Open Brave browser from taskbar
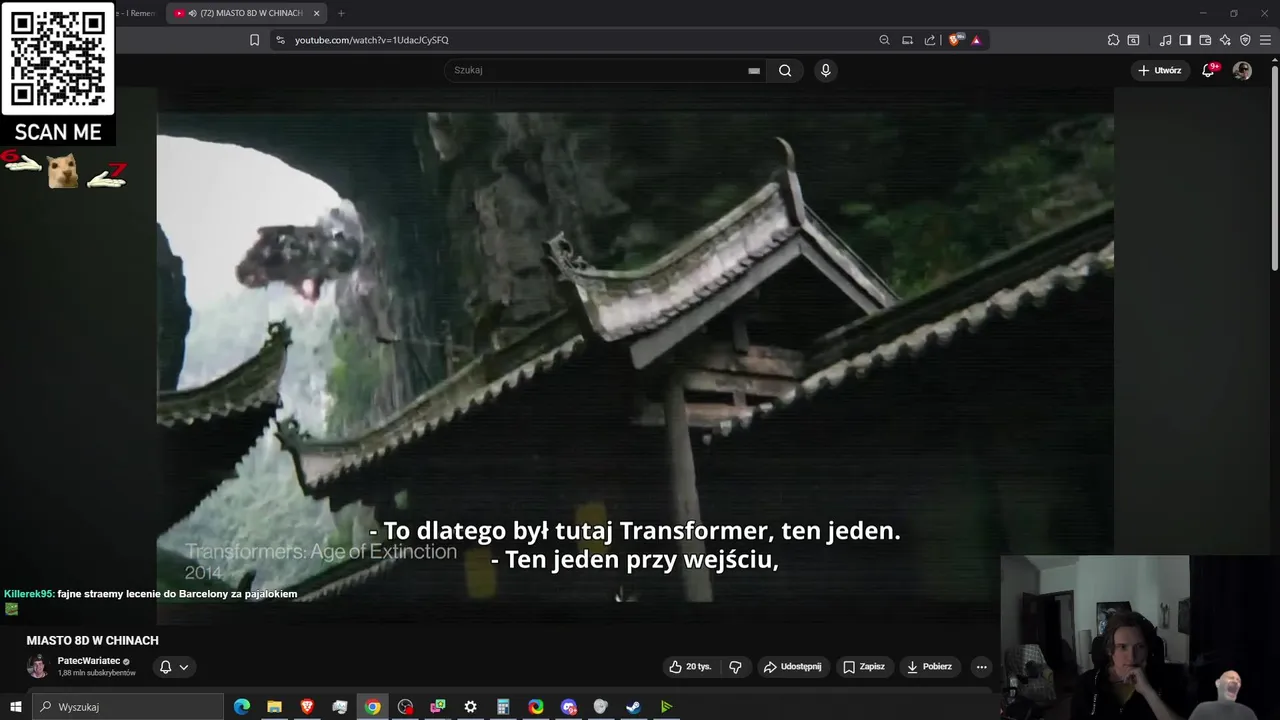1280x720 pixels. pos(307,707)
